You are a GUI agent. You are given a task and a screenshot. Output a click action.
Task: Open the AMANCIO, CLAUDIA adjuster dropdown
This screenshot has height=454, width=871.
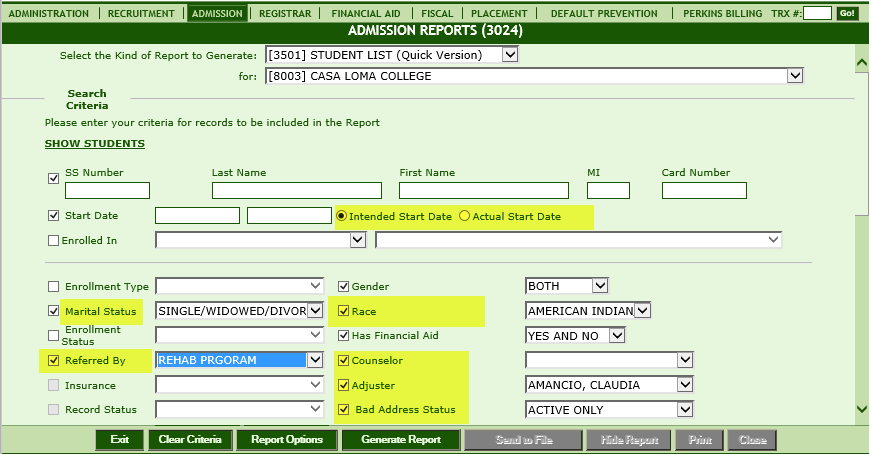[x=609, y=385]
